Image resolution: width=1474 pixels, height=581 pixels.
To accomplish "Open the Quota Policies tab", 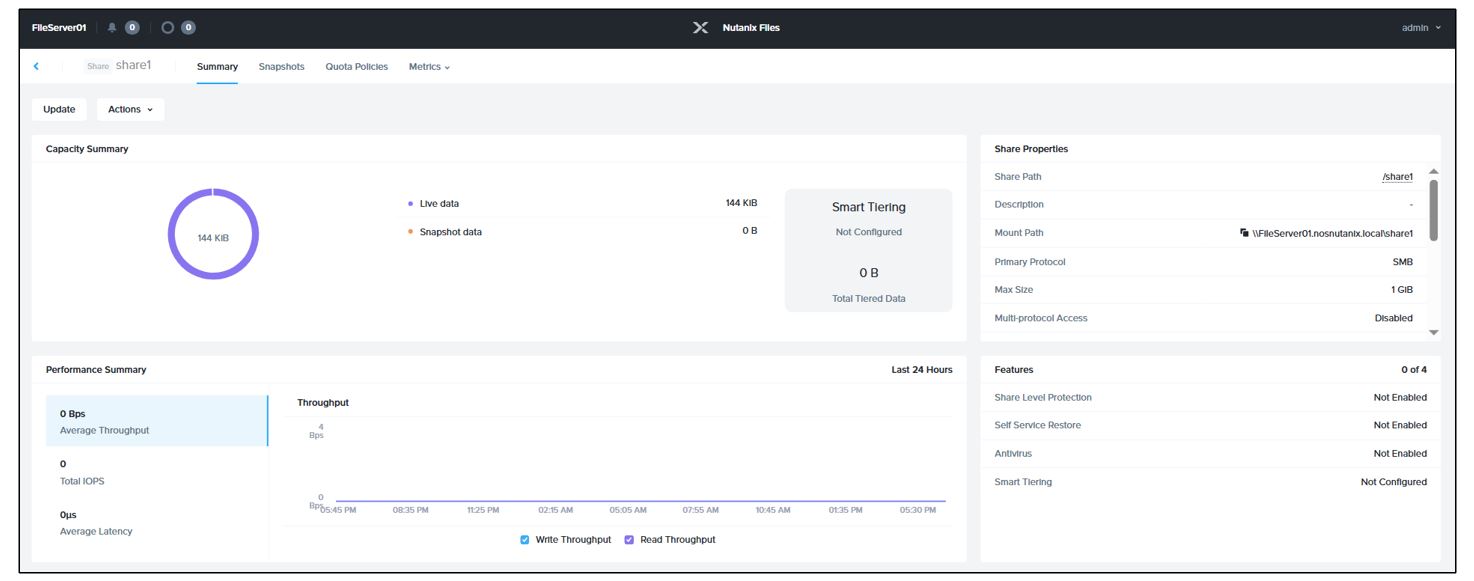I will pyautogui.click(x=356, y=67).
